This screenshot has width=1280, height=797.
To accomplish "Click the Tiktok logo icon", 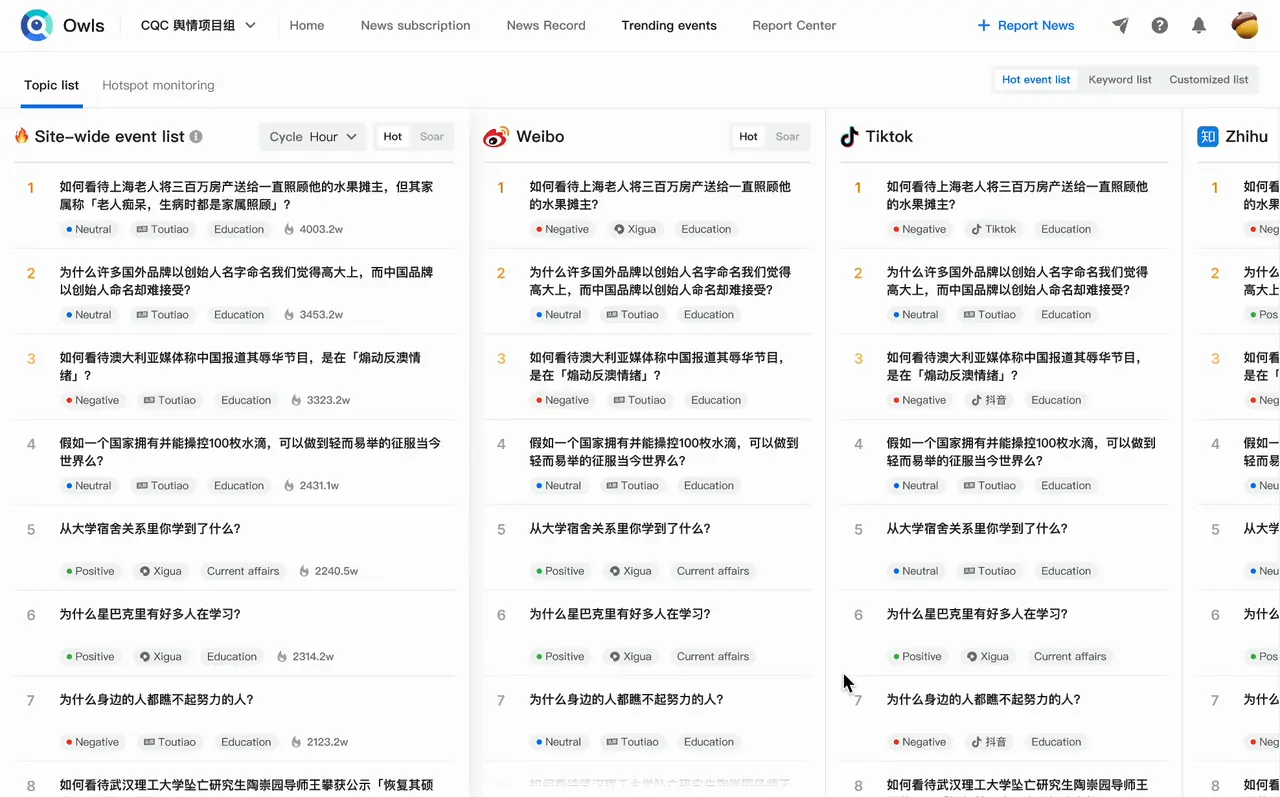I will (849, 137).
